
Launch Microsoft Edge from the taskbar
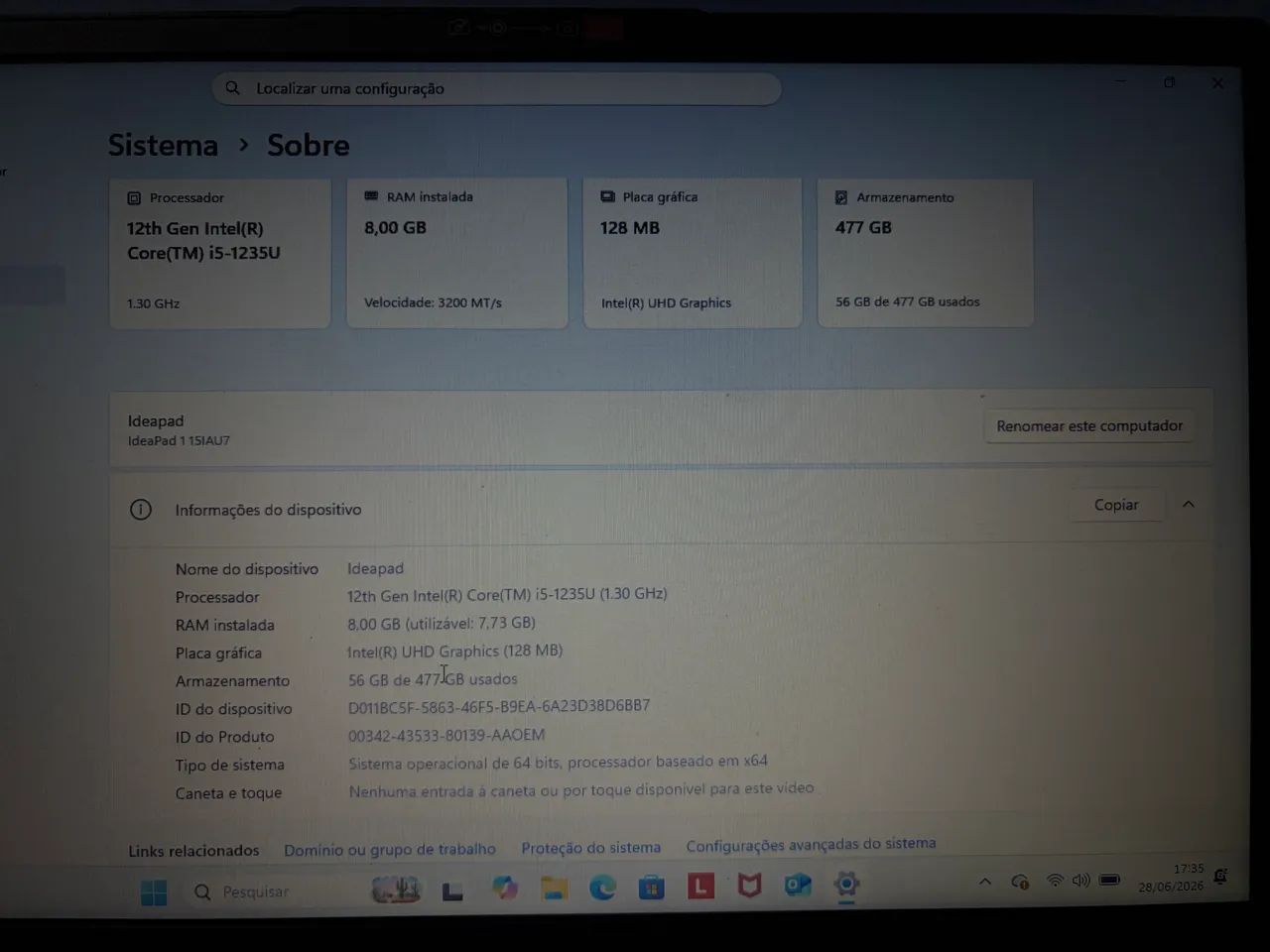click(x=602, y=887)
